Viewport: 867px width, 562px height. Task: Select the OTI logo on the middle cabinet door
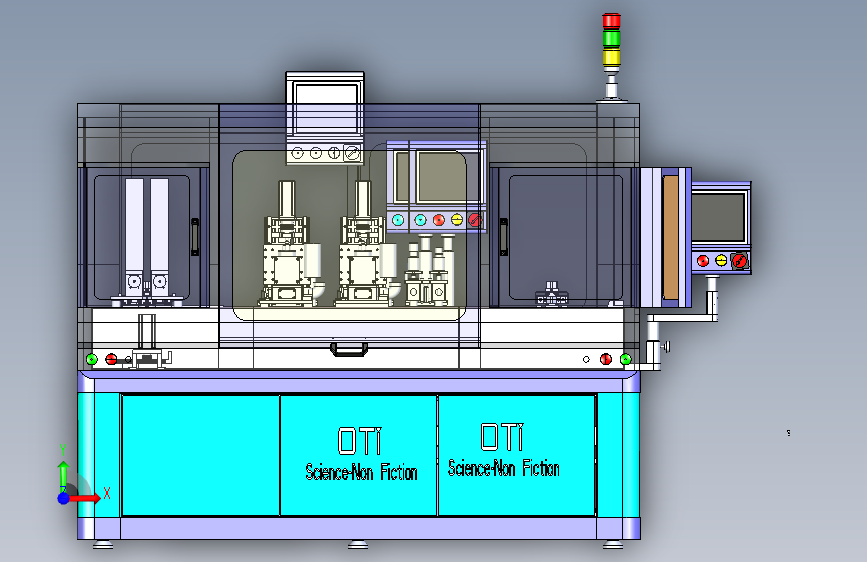point(359,441)
